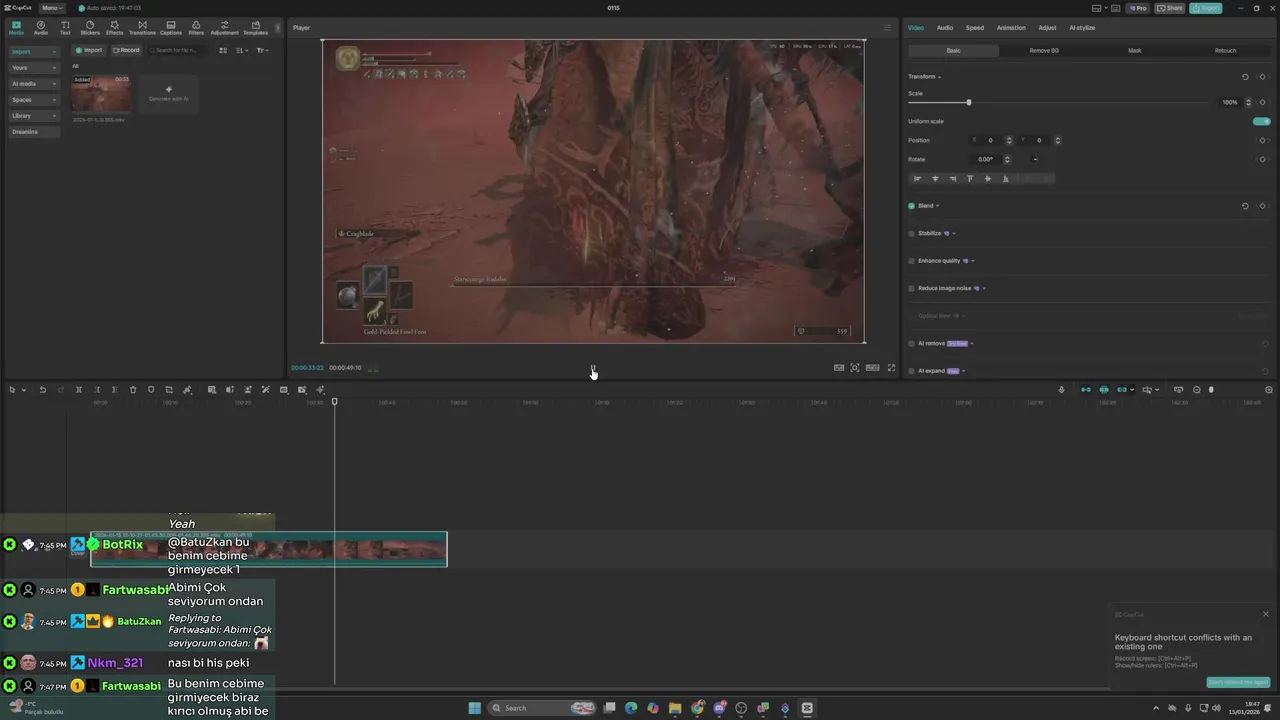Enable the Reduce image noise checkbox
1280x720 pixels.
pyautogui.click(x=911, y=288)
